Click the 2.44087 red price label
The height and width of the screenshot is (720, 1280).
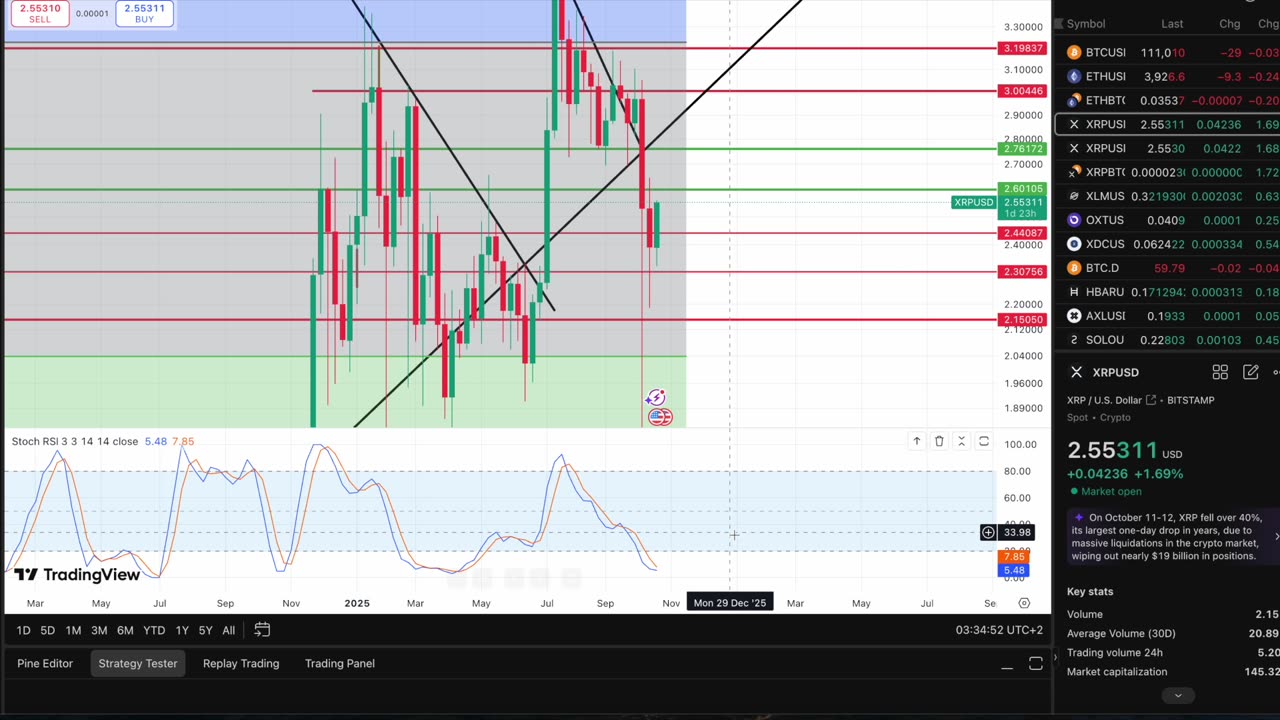(x=1023, y=233)
